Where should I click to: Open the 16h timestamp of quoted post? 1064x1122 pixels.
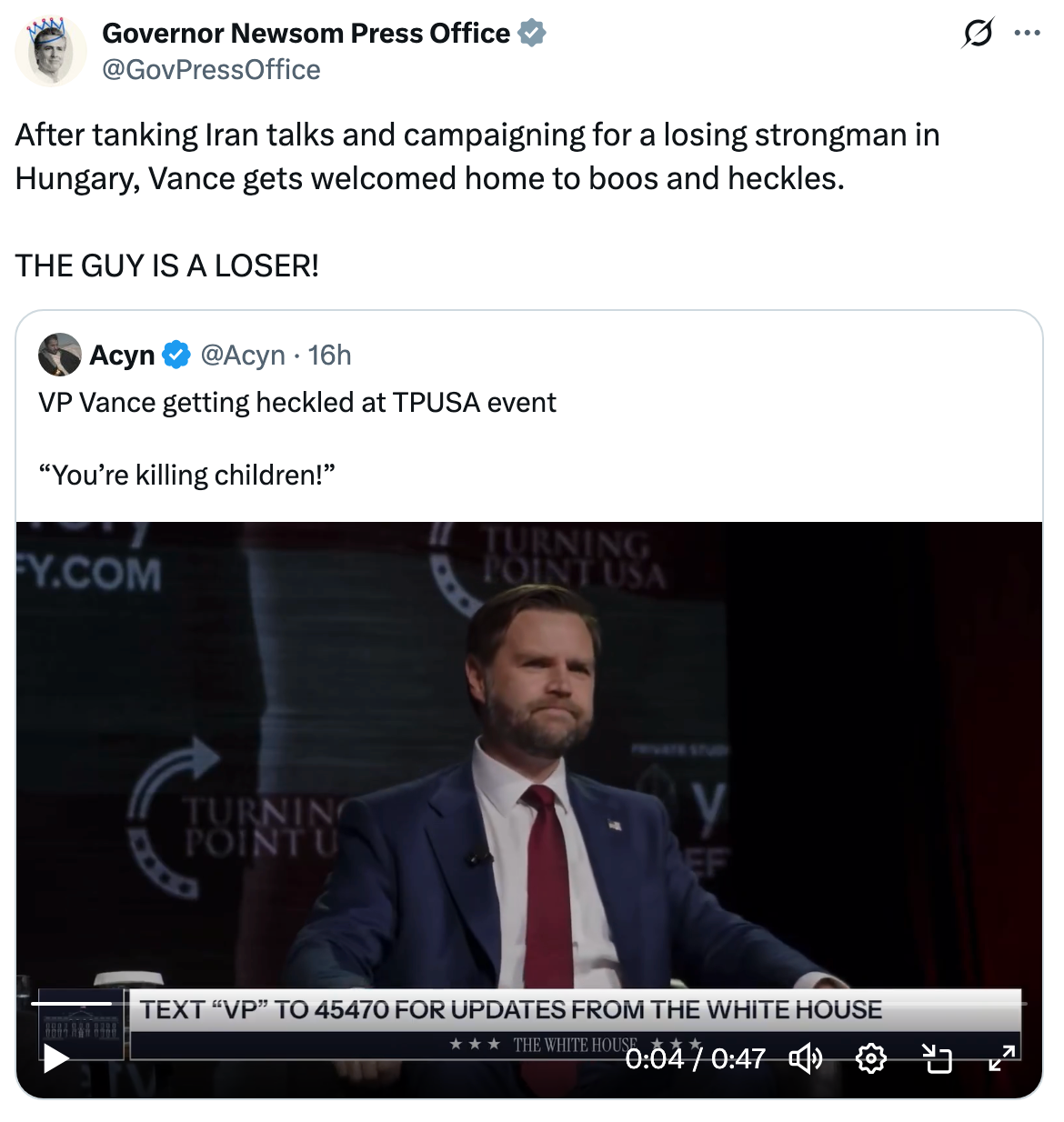[329, 355]
